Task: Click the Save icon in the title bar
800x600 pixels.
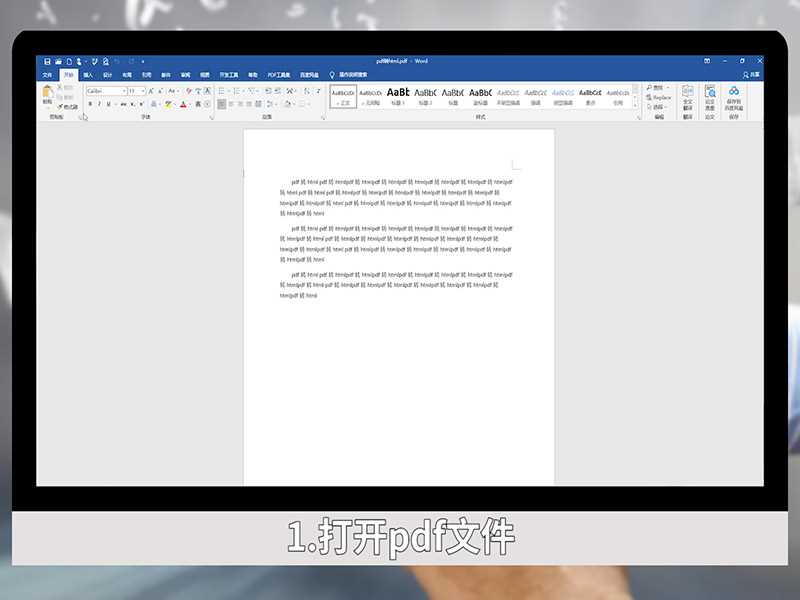Action: pos(49,59)
